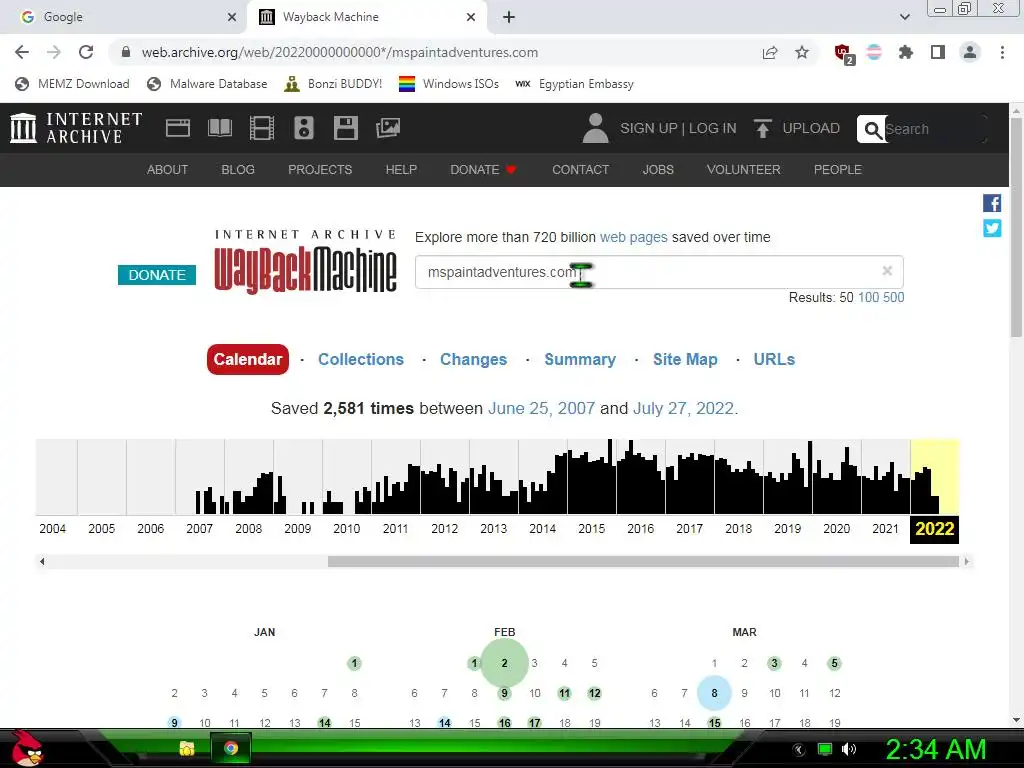Open the Internet Archive audio speaker icon
This screenshot has width=1024, height=768.
(304, 128)
